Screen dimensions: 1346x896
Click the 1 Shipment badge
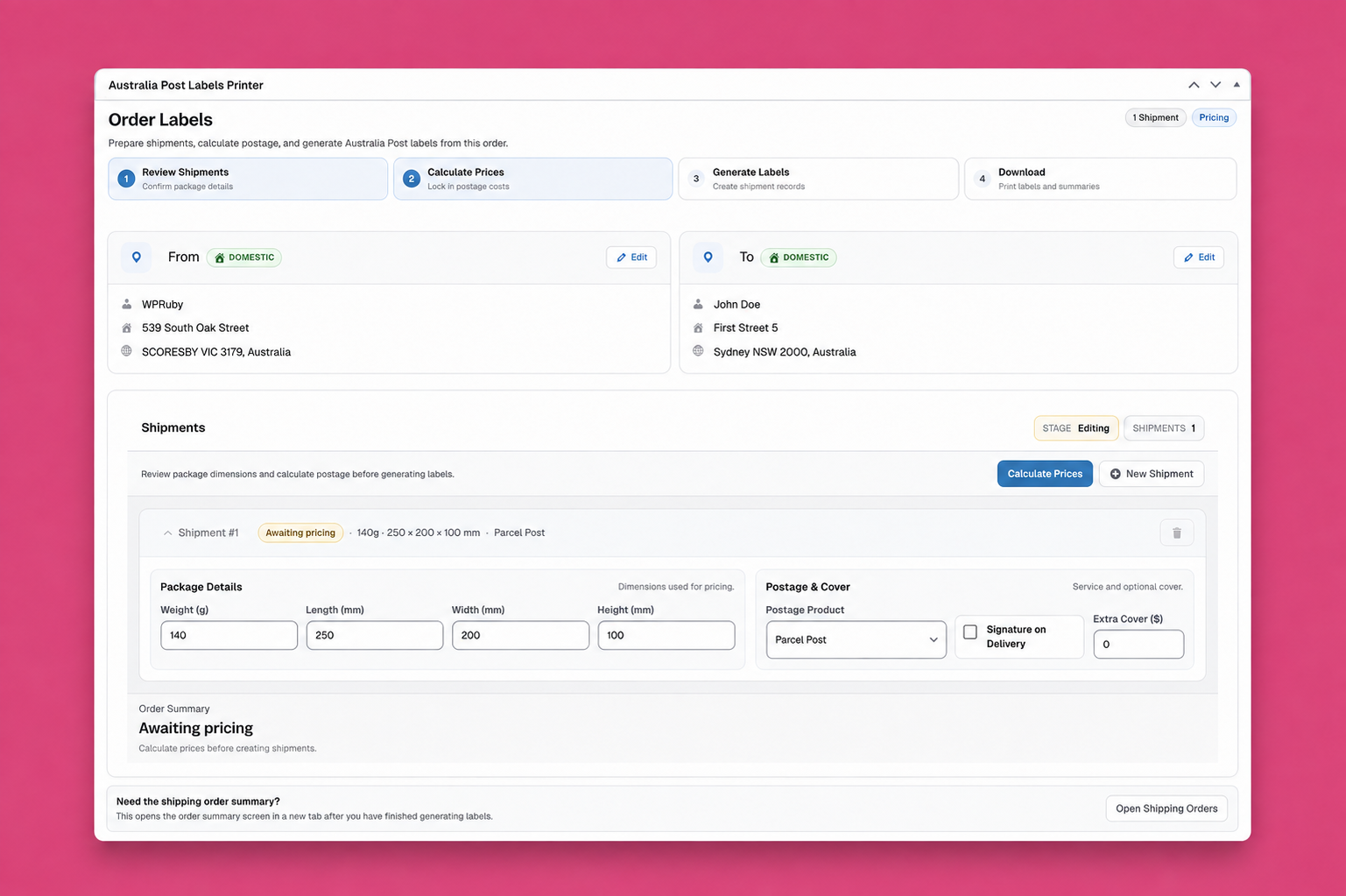point(1156,117)
